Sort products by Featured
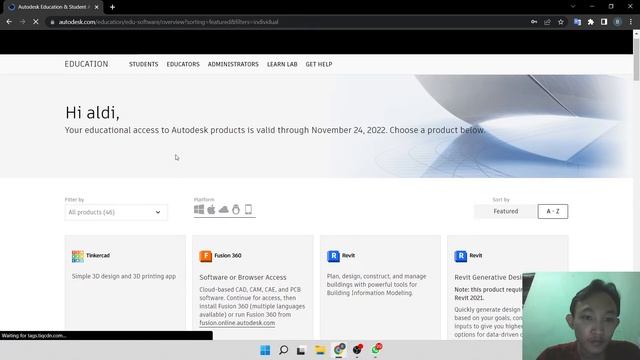640x360 pixels. click(506, 211)
